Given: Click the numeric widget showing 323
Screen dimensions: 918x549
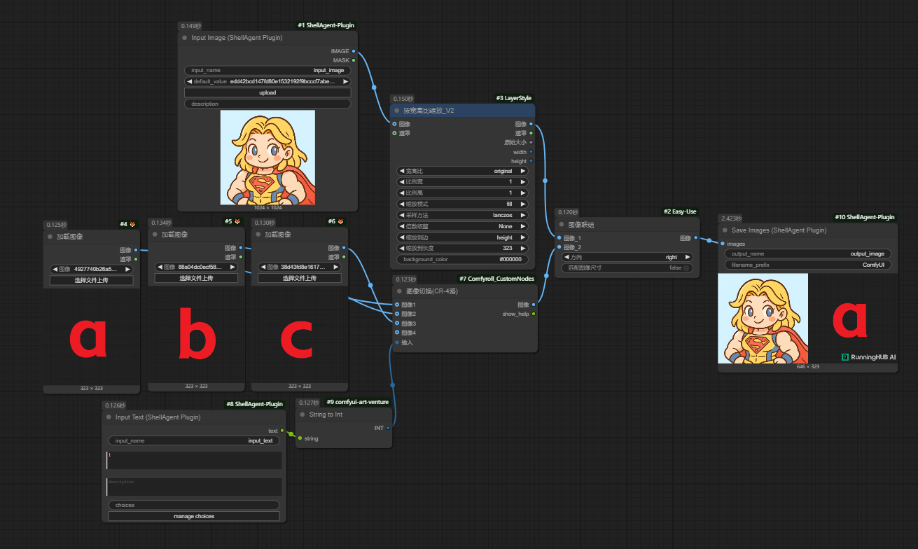Looking at the screenshot, I should [x=463, y=248].
